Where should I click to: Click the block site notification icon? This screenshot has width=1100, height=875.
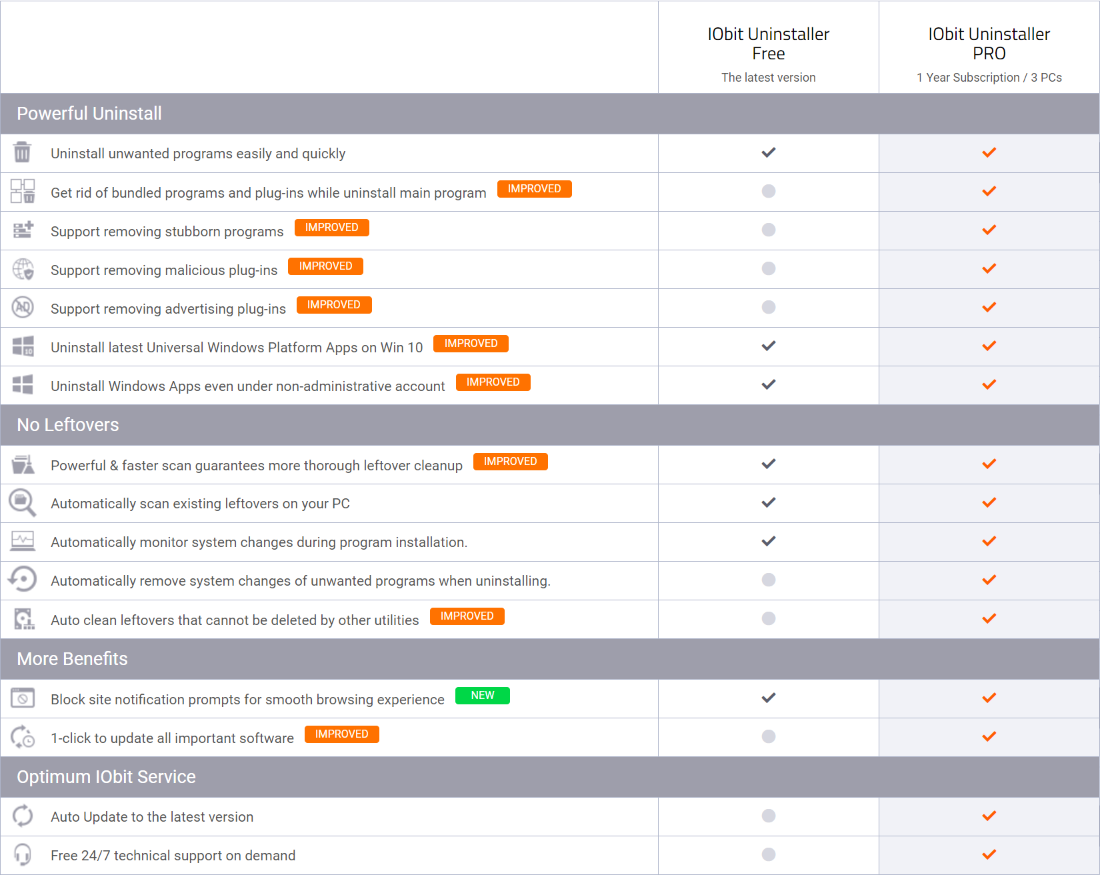tap(22, 698)
